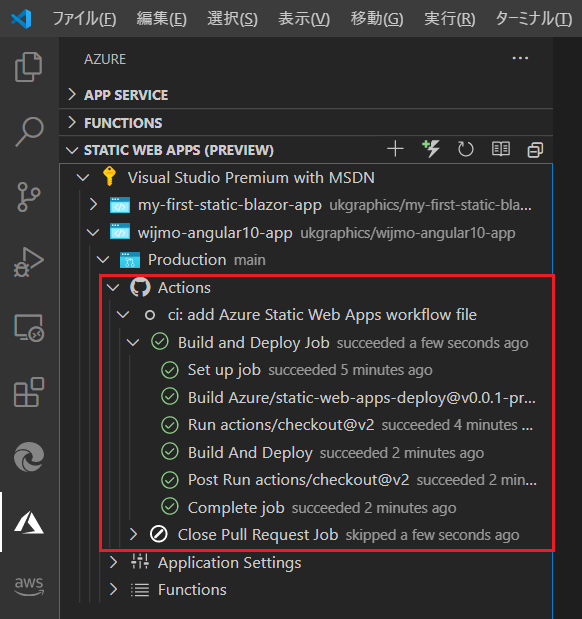Open the 実行(R) menu
Image resolution: width=582 pixels, height=619 pixels.
pos(450,19)
